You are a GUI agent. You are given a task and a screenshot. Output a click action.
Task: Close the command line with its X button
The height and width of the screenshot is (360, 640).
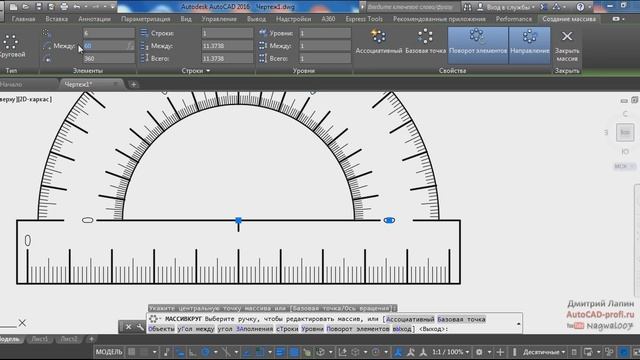[x=128, y=327]
